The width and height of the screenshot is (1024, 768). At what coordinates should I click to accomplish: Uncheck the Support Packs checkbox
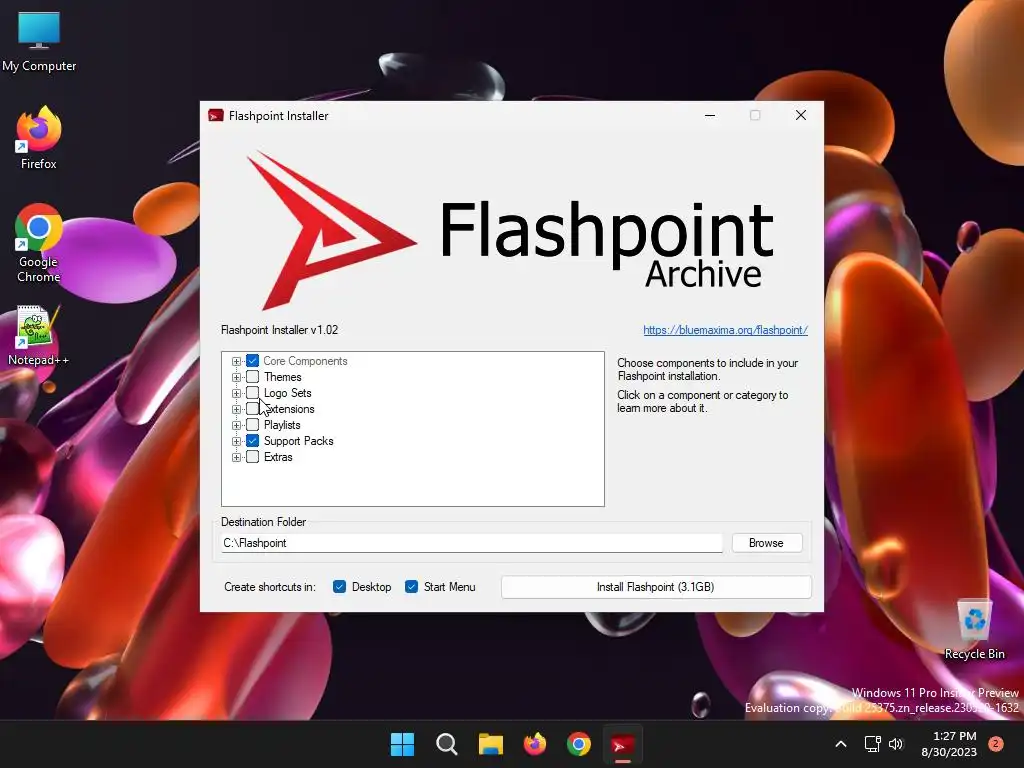[x=253, y=441]
